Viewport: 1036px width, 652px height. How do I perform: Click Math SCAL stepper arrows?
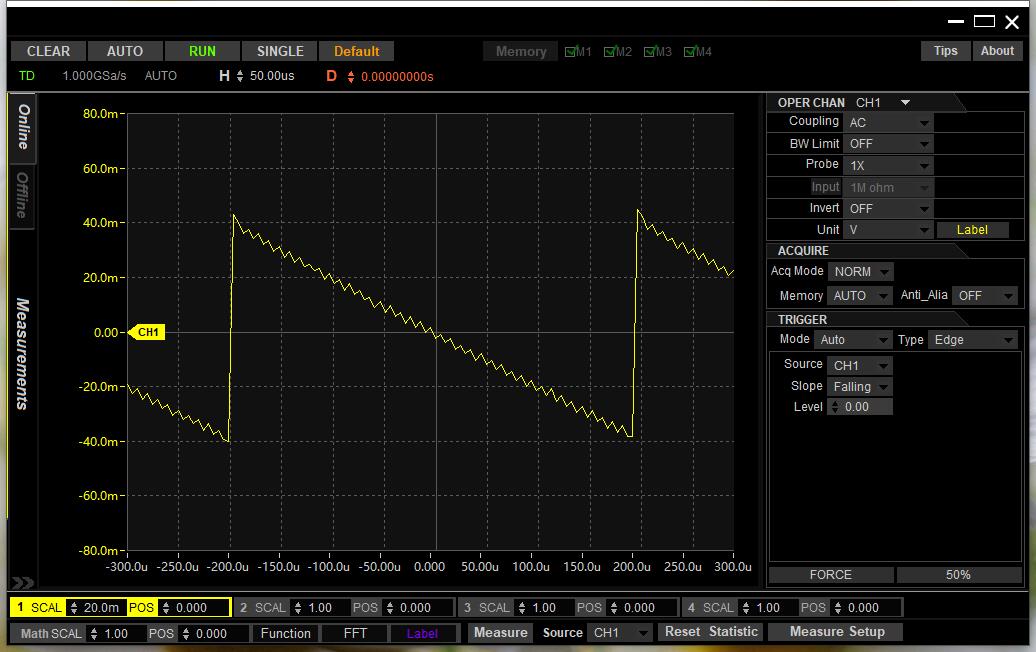tap(94, 634)
